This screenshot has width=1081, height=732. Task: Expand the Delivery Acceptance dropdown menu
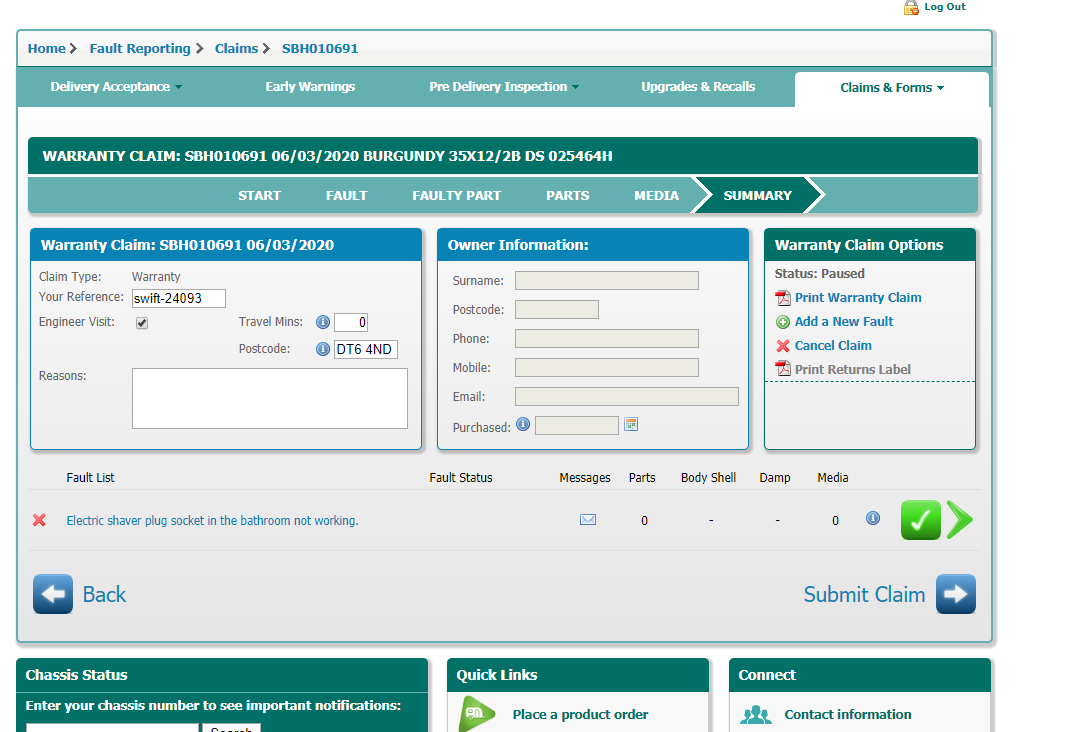[116, 87]
